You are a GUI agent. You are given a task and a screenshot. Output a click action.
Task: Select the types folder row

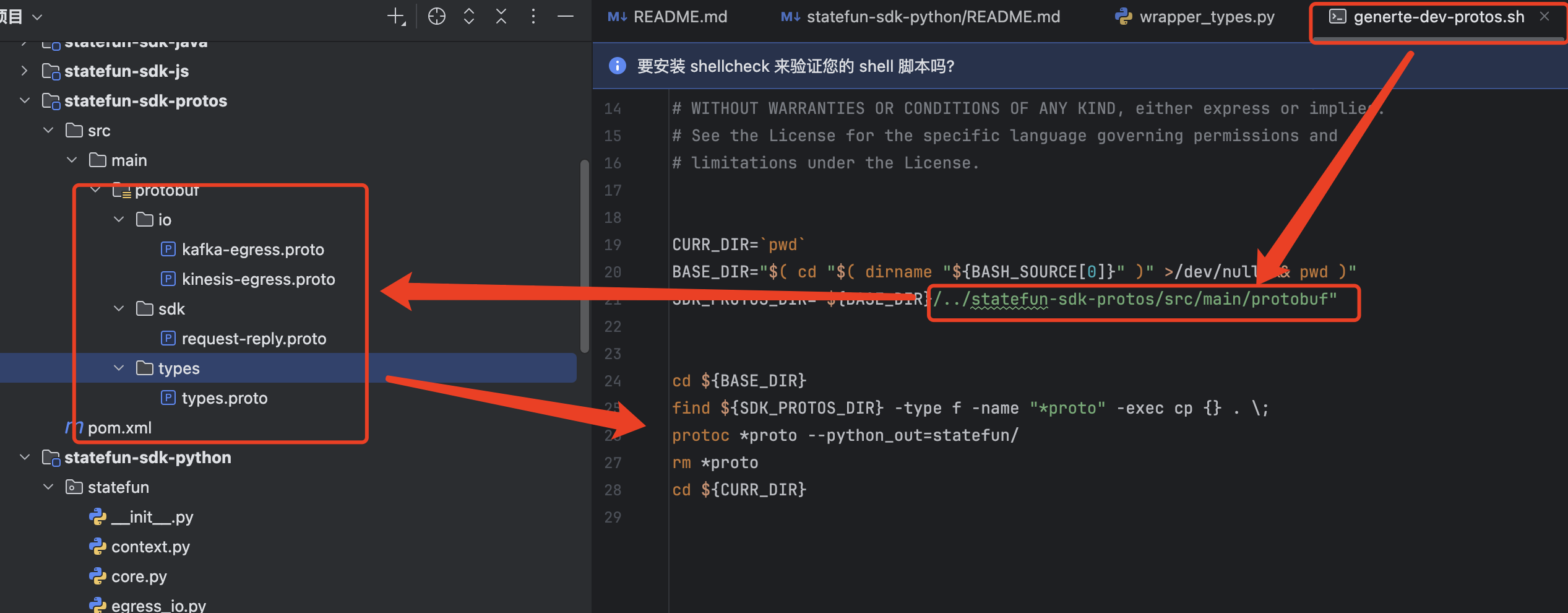[x=288, y=368]
